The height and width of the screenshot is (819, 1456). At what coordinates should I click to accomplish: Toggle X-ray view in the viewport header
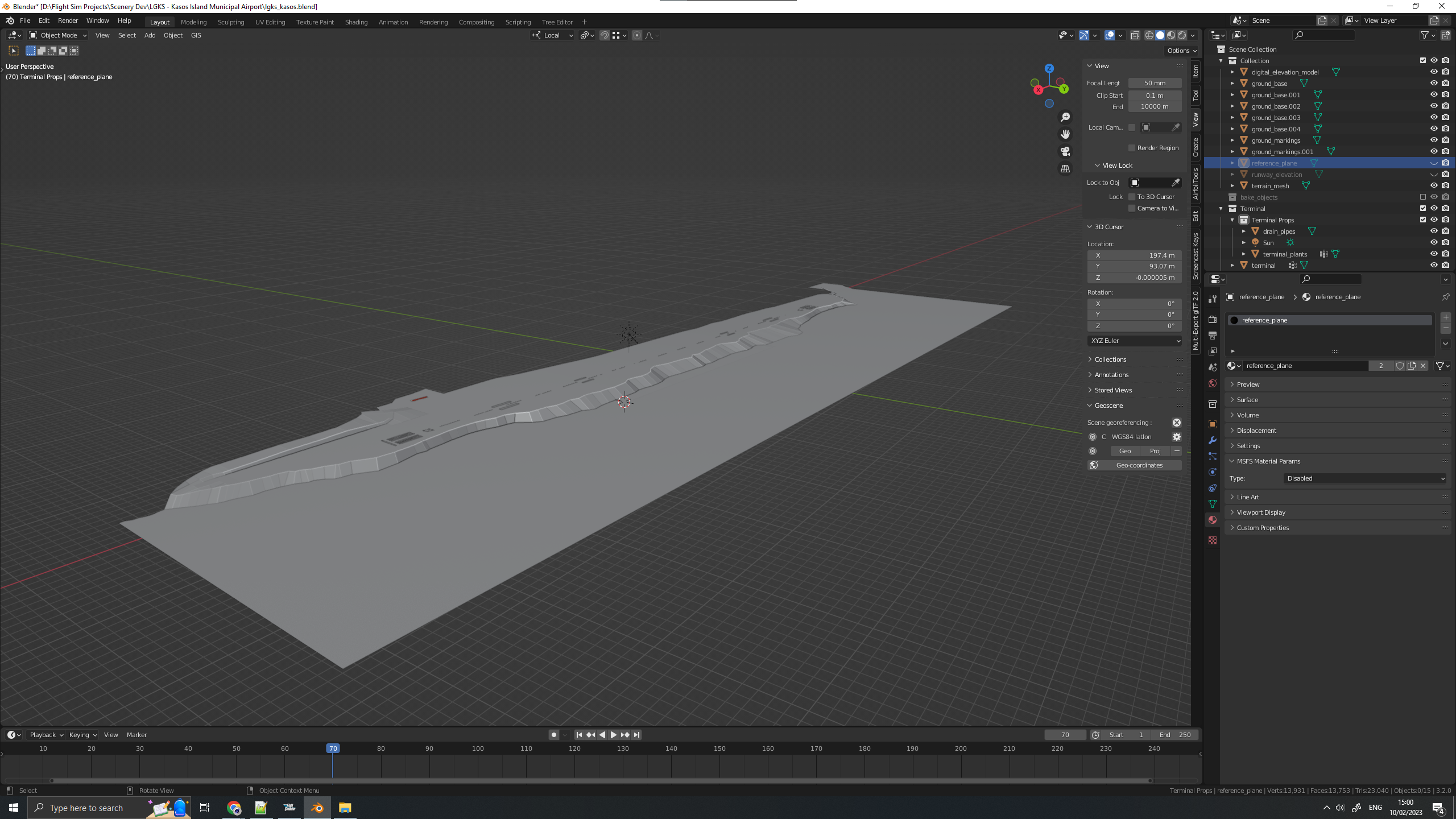pyautogui.click(x=1135, y=35)
